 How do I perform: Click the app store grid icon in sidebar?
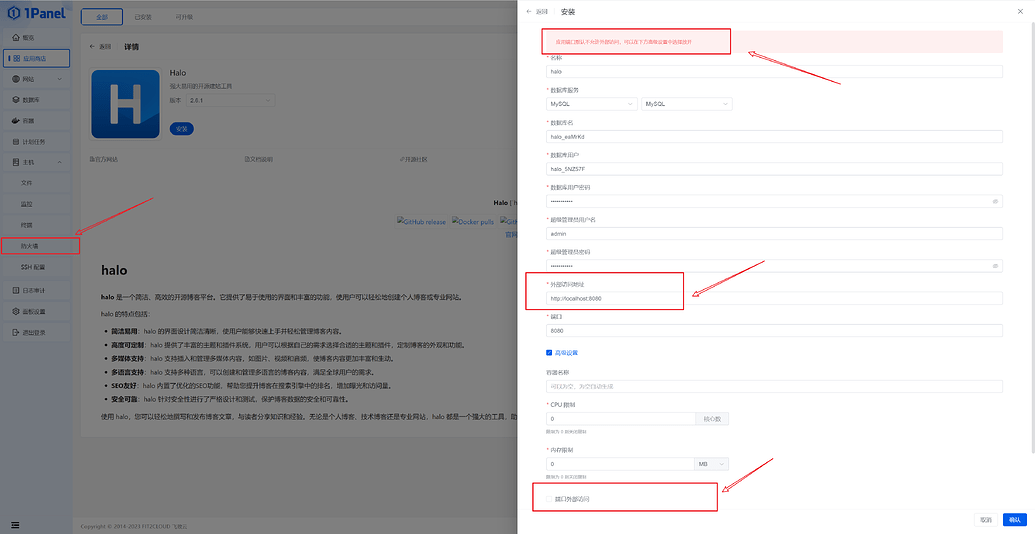coord(17,59)
